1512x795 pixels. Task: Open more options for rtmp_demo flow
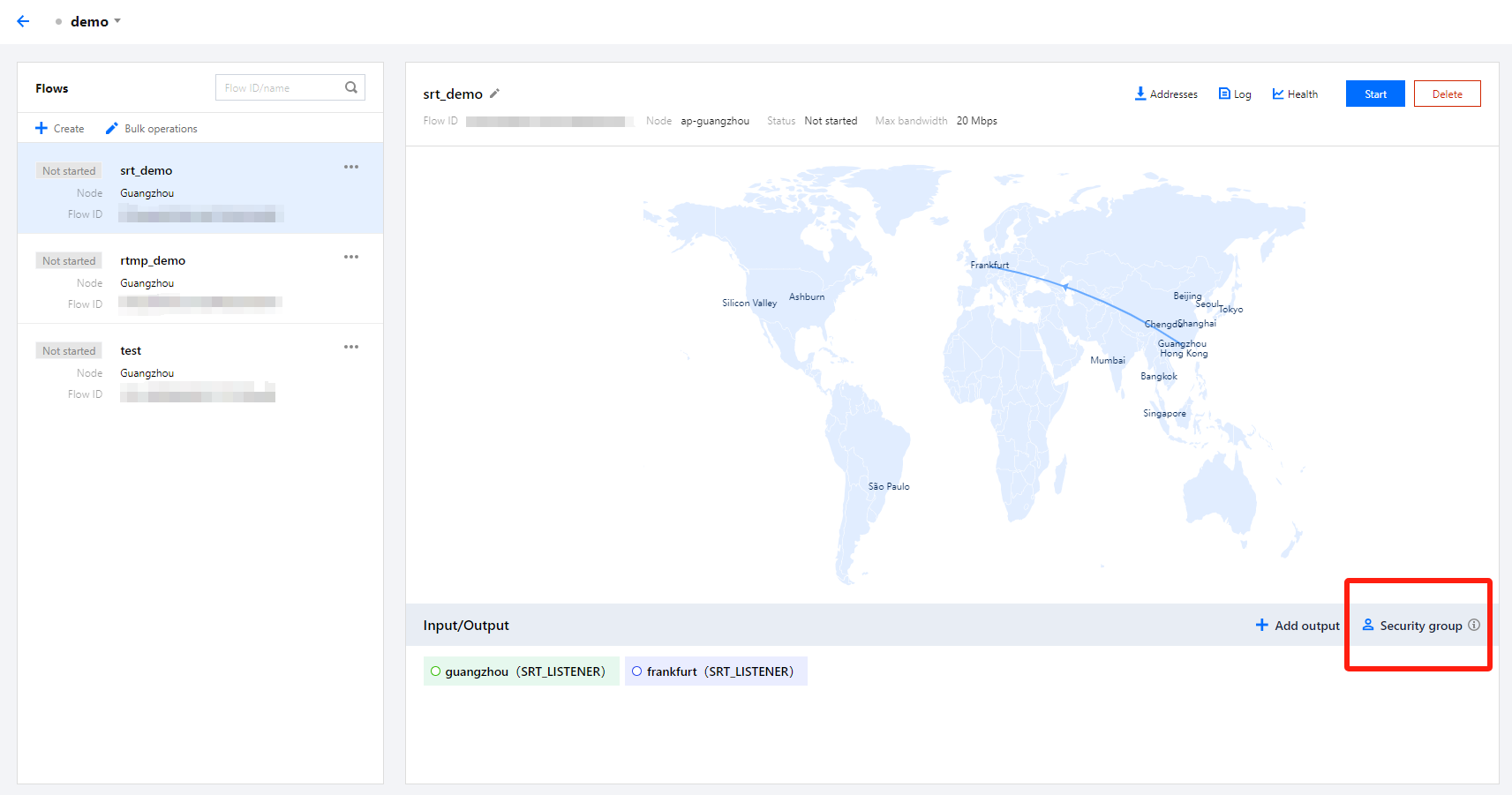[x=351, y=257]
